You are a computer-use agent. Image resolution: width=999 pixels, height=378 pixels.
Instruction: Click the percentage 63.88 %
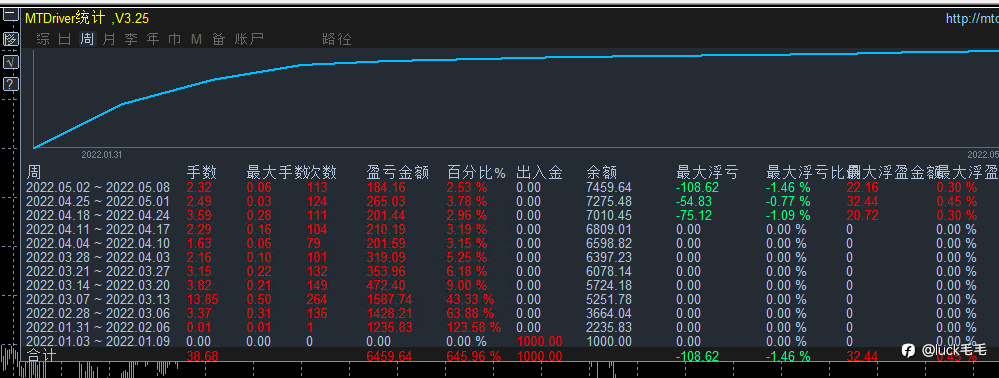(x=470, y=314)
